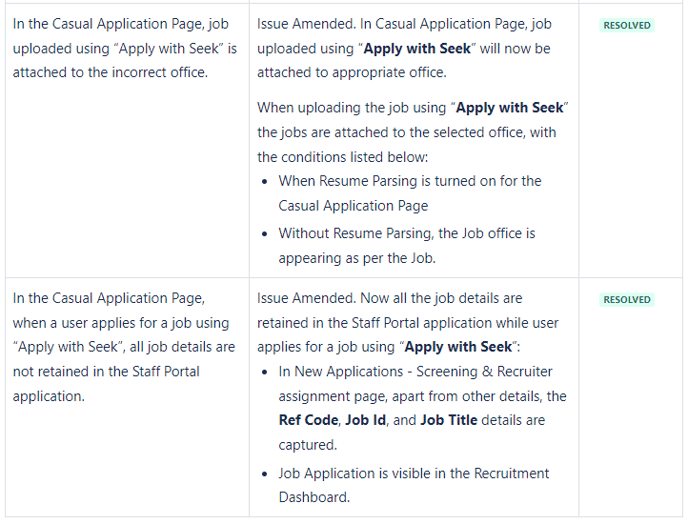Click "the conditions listed below:" line
The image size is (688, 524).
pyautogui.click(x=342, y=157)
